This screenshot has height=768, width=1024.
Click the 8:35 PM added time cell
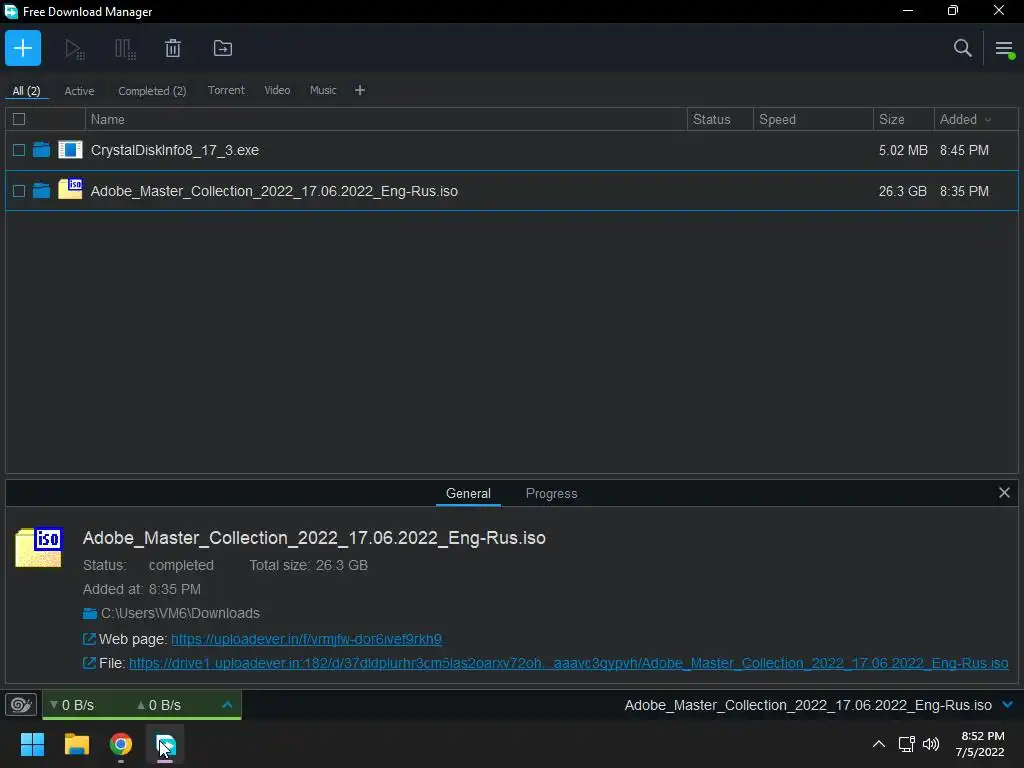point(964,191)
